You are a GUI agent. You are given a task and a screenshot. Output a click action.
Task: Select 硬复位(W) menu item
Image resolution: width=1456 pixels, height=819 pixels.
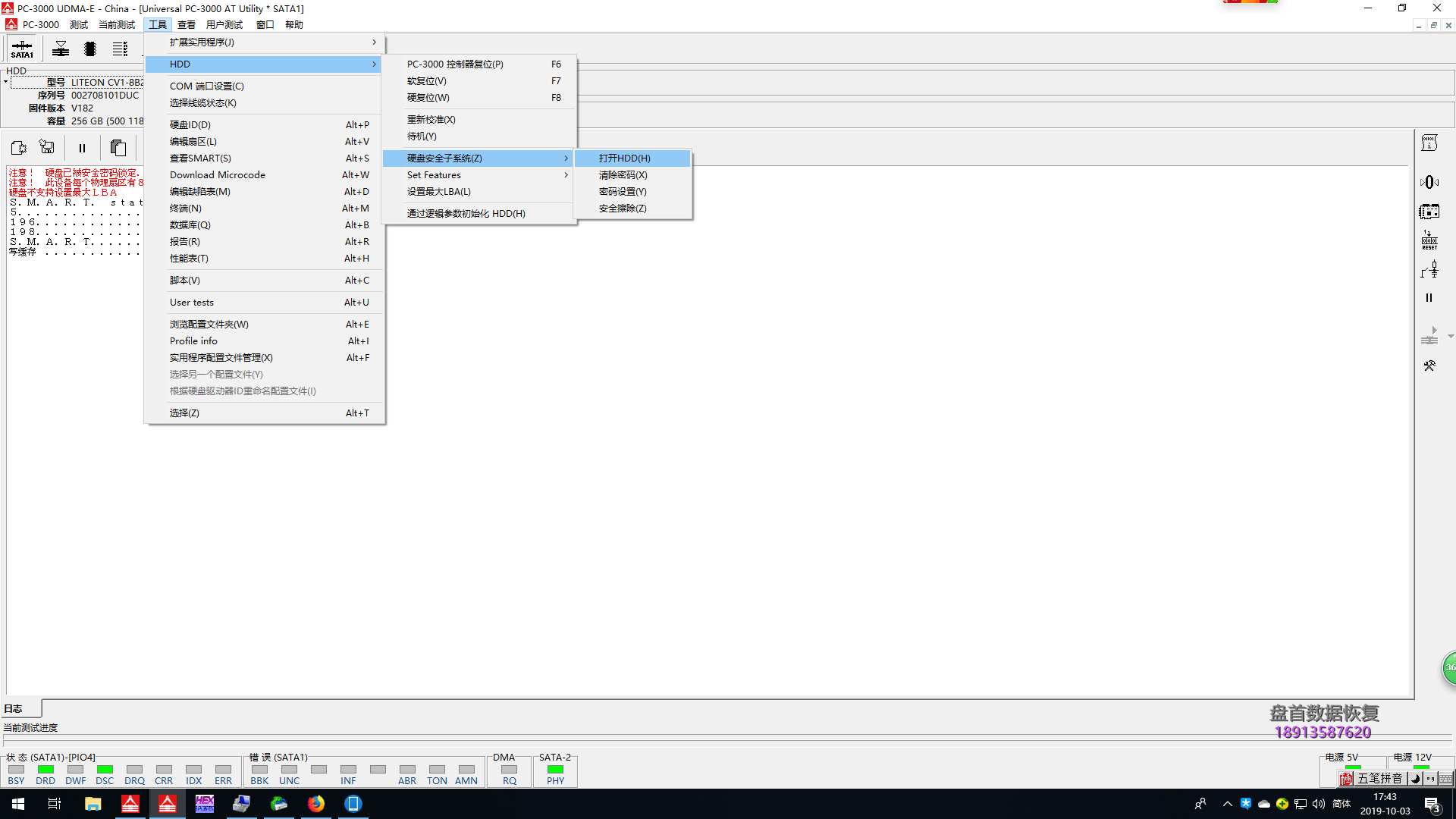coord(479,98)
